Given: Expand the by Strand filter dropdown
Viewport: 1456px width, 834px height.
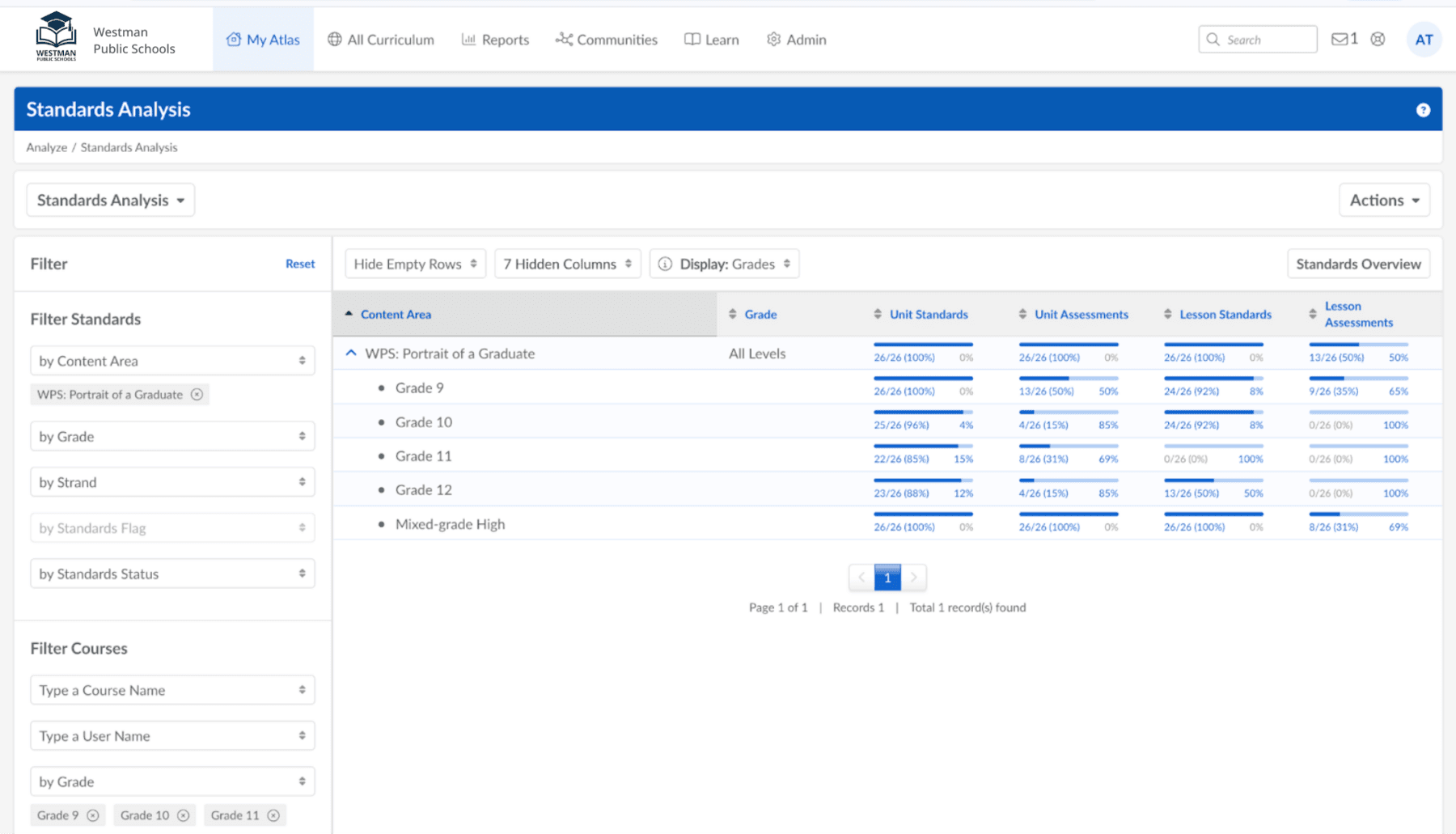Looking at the screenshot, I should 172,482.
